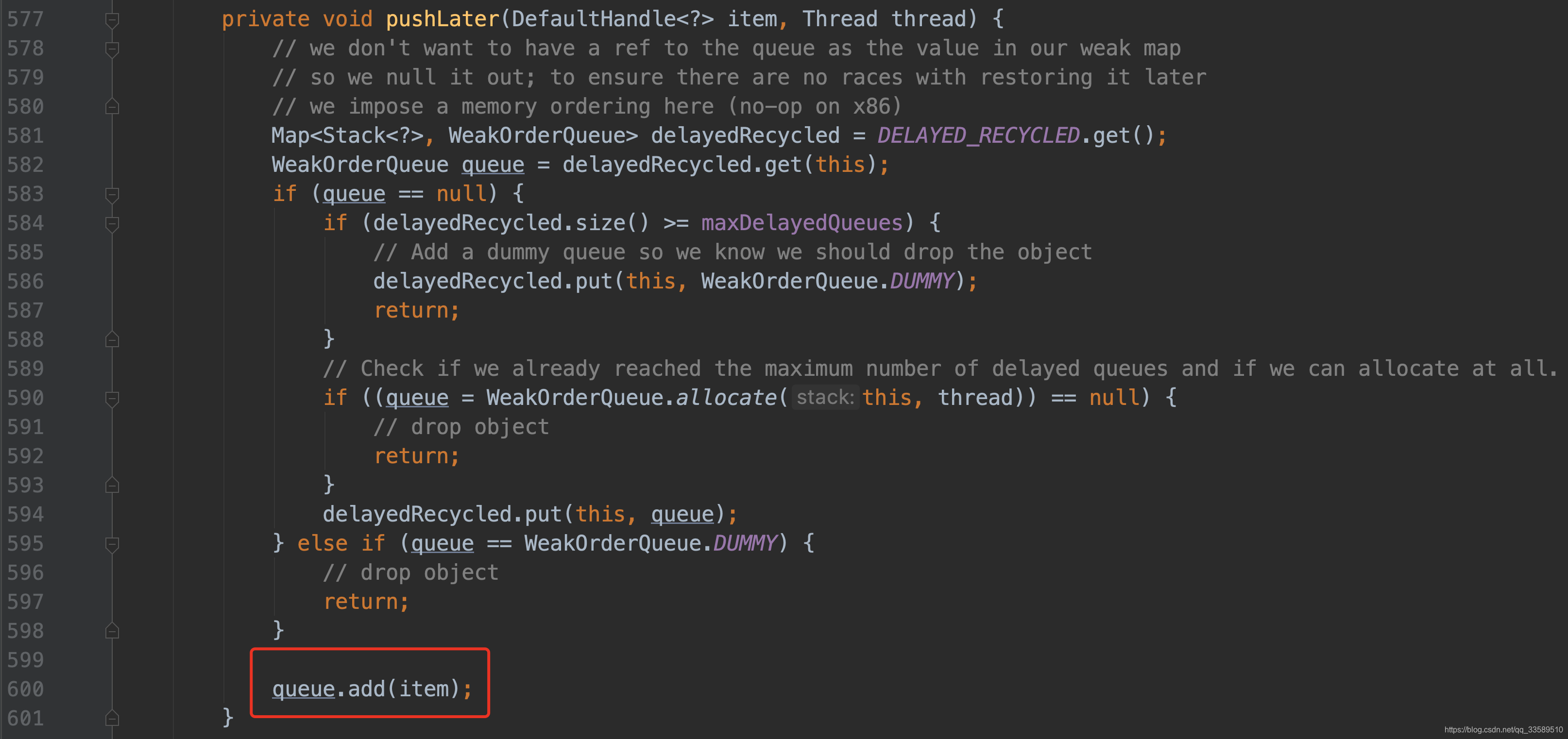Click line number 600 in gutter

(26, 689)
